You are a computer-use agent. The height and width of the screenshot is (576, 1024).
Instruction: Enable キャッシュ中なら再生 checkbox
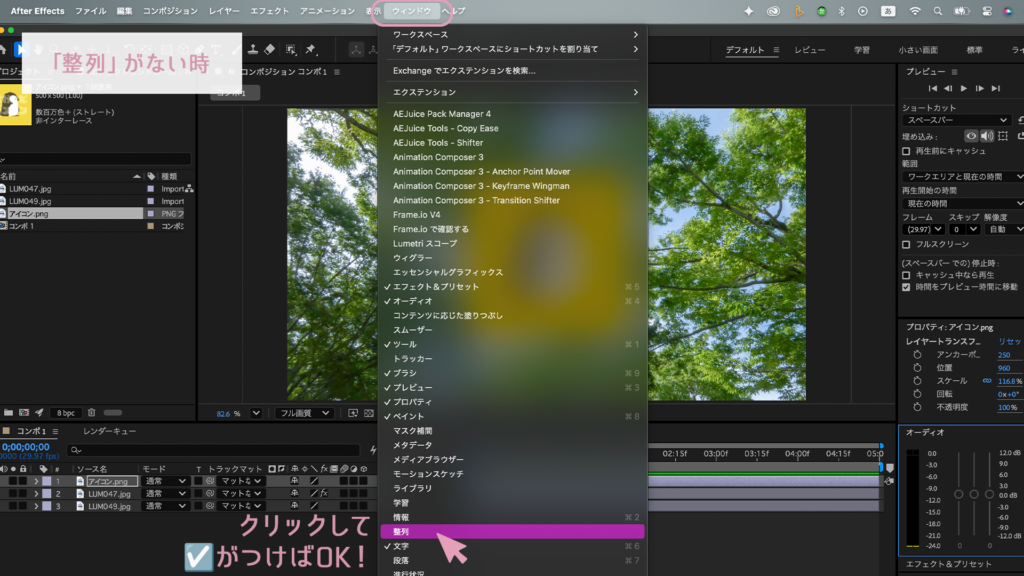[x=906, y=275]
